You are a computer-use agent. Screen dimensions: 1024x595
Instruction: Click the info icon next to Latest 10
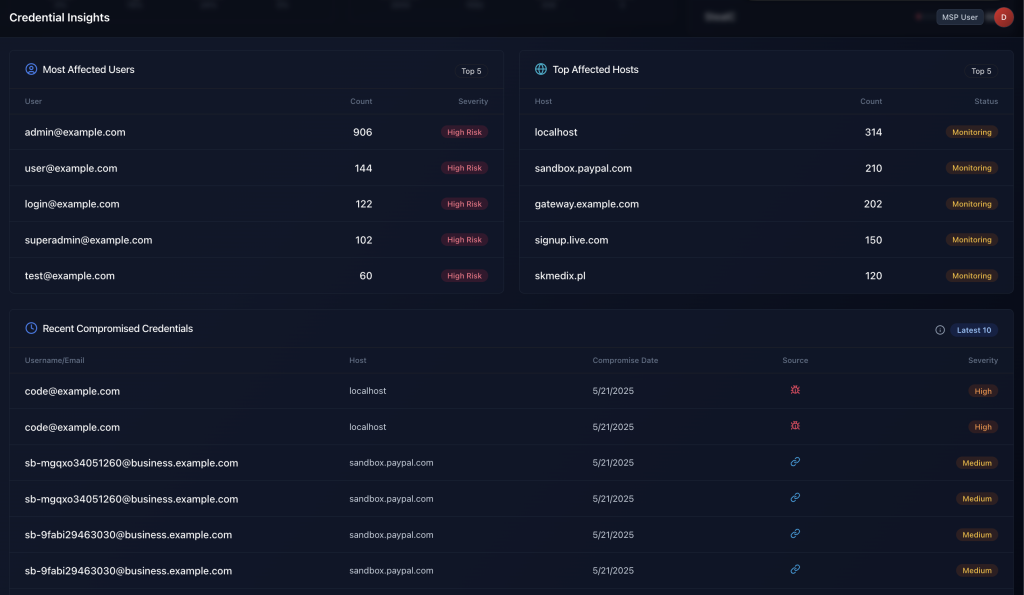940,330
